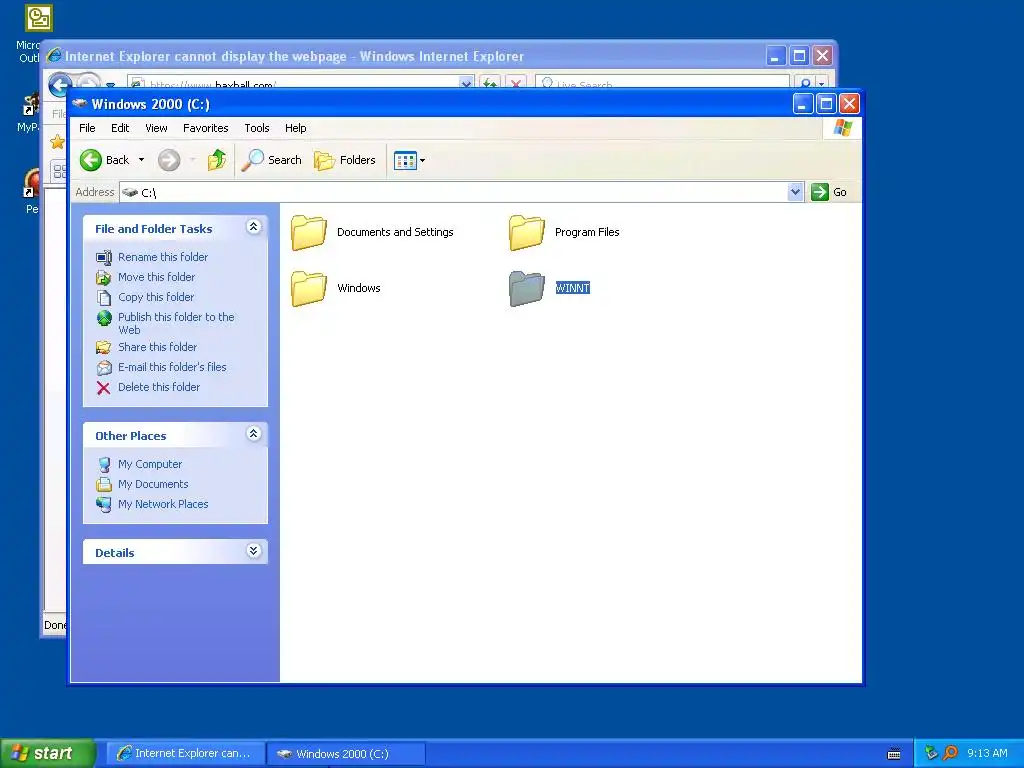The width and height of the screenshot is (1024, 768).
Task: Click Share this folder link
Action: click(x=157, y=347)
